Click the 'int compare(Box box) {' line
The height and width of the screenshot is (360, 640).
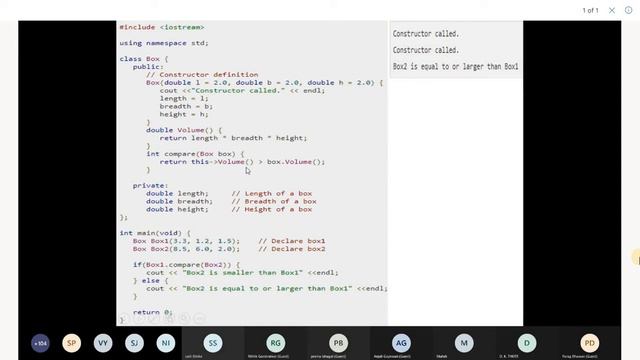coord(195,154)
